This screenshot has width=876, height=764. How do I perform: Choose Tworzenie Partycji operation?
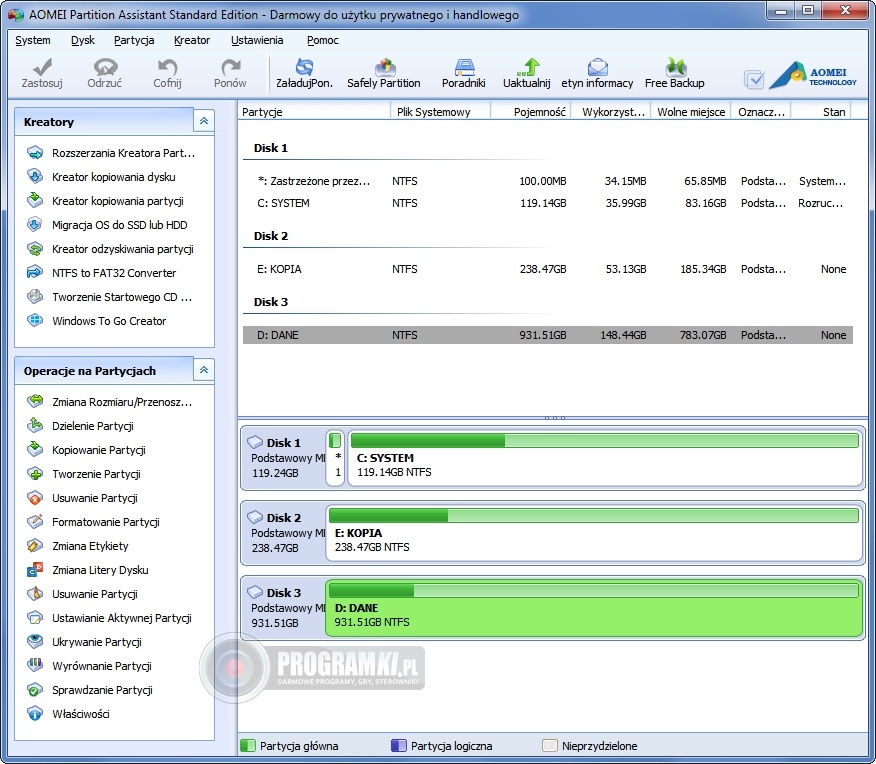[84, 474]
